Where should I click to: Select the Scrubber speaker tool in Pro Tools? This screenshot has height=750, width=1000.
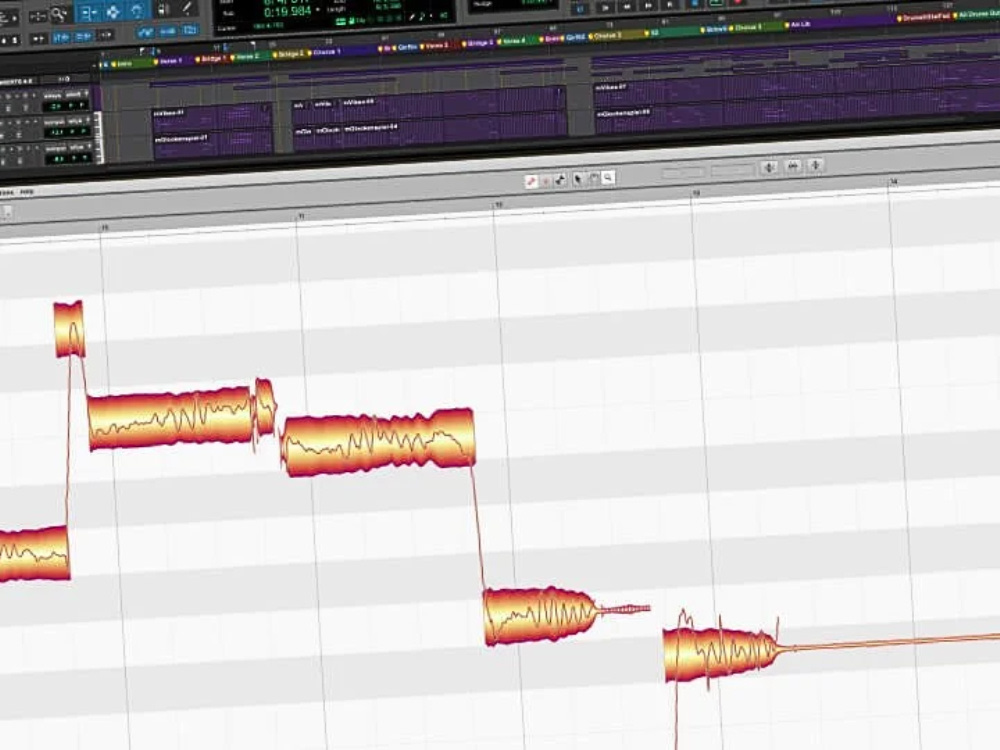coord(163,9)
